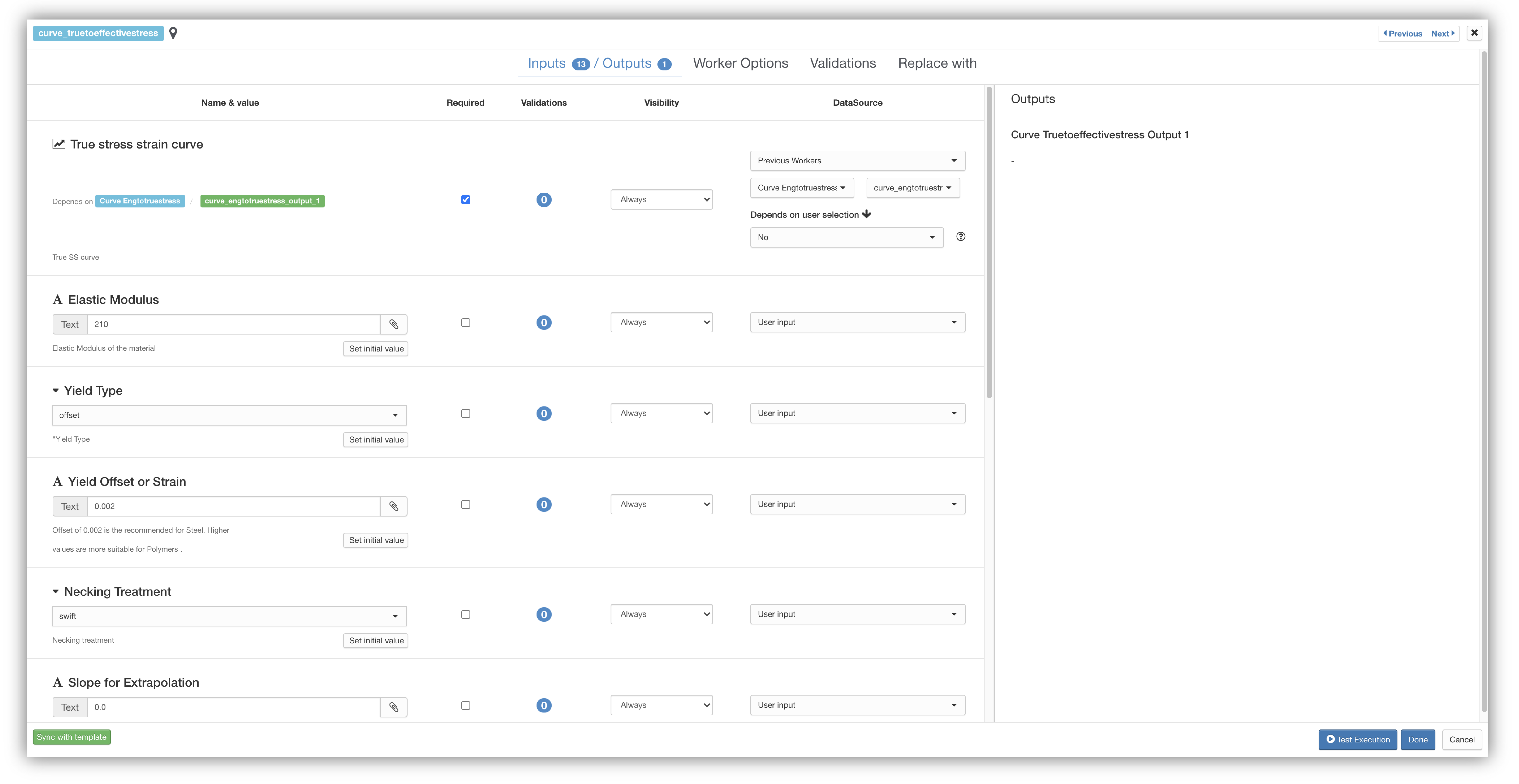Open validations badge for Yield Offset or Strain
1519x784 pixels.
coord(544,505)
